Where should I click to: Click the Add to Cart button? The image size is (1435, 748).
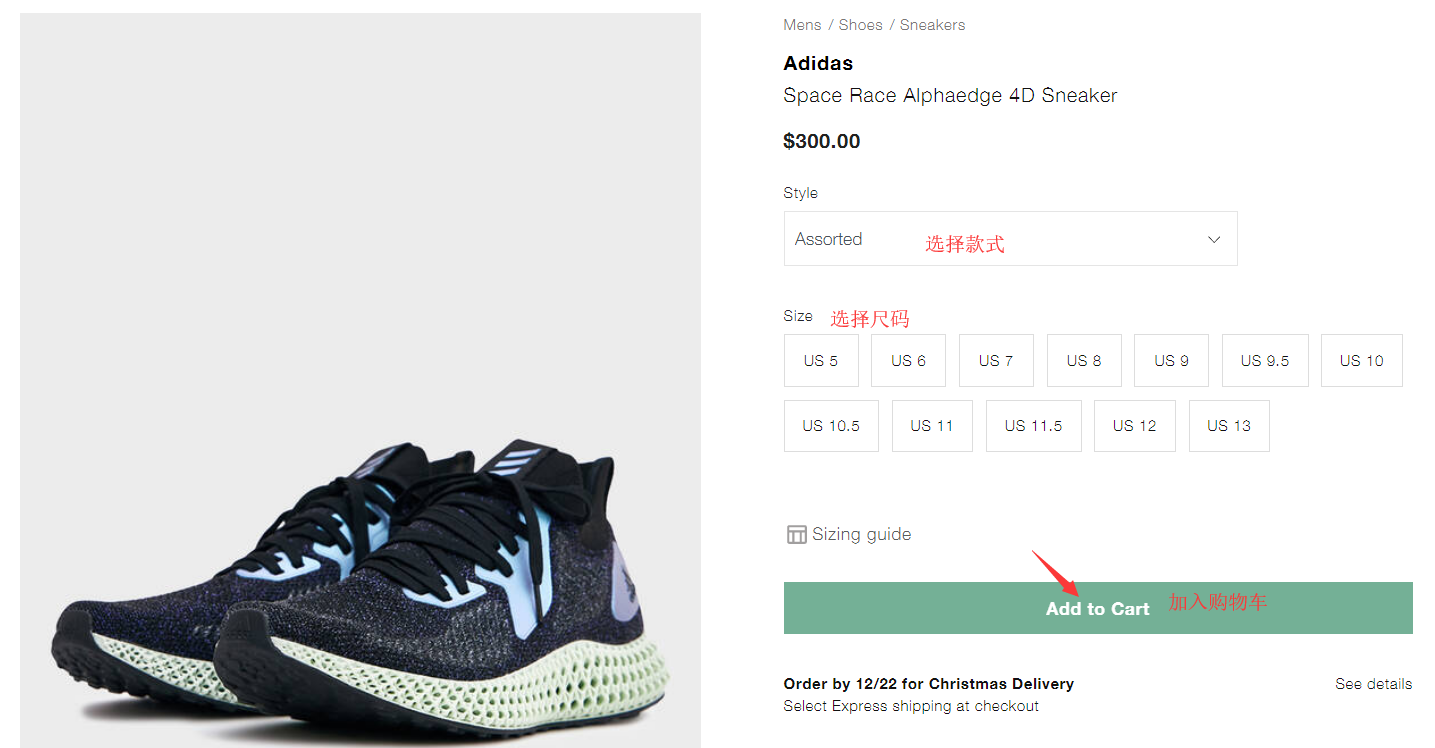coord(1097,608)
